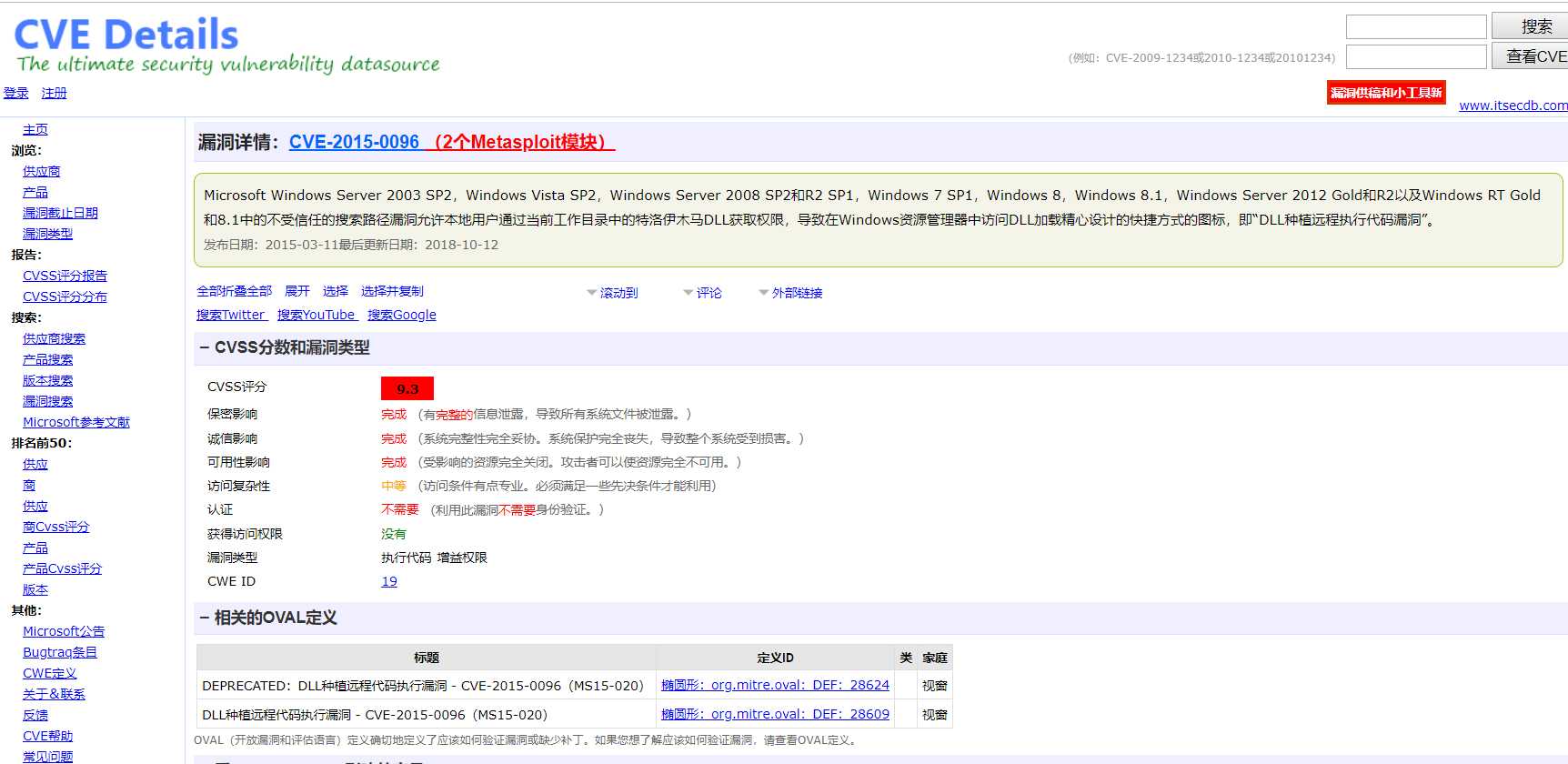
Task: Click the 搜索Google link
Action: click(x=402, y=315)
